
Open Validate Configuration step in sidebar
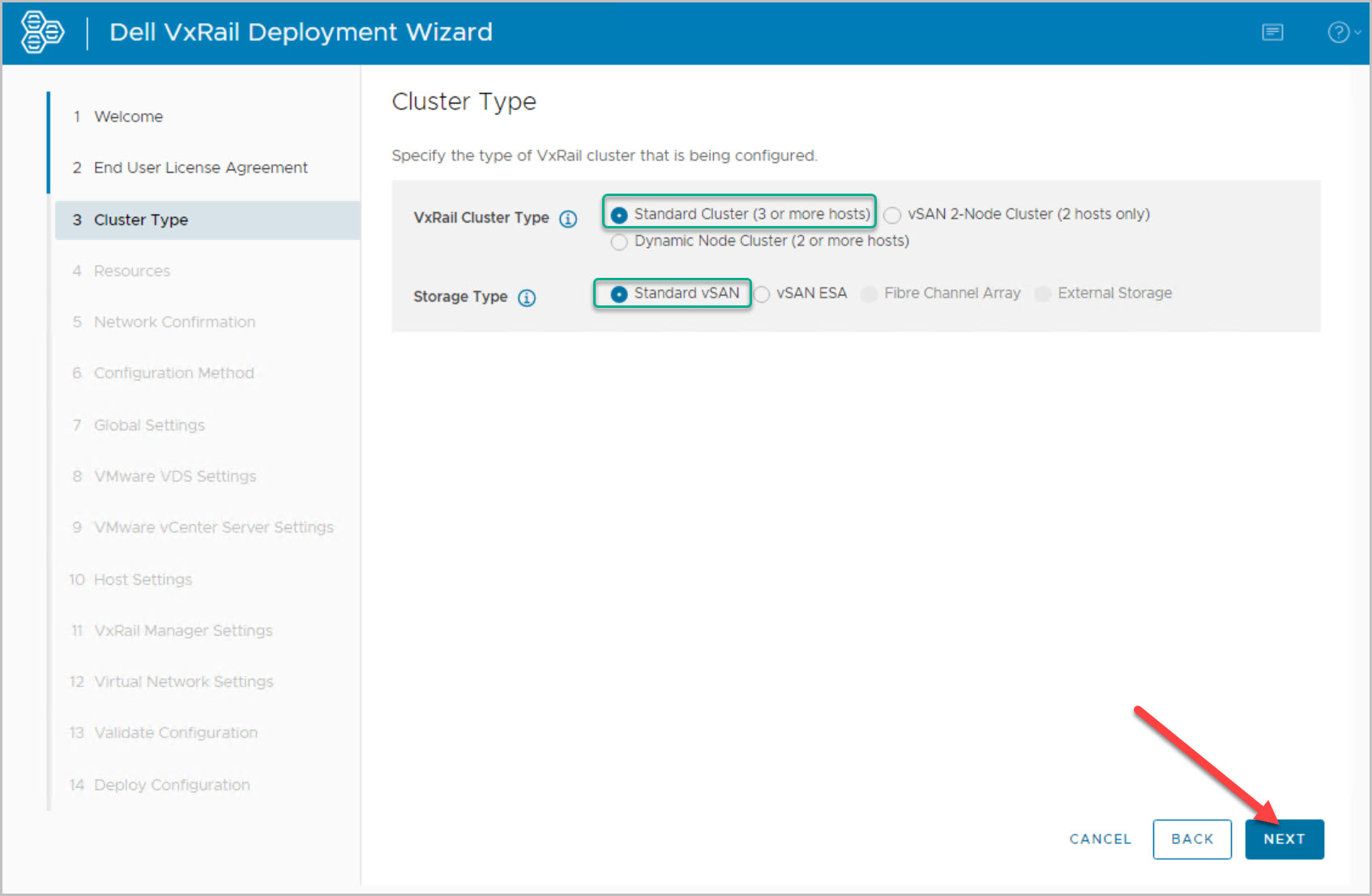pos(176,733)
